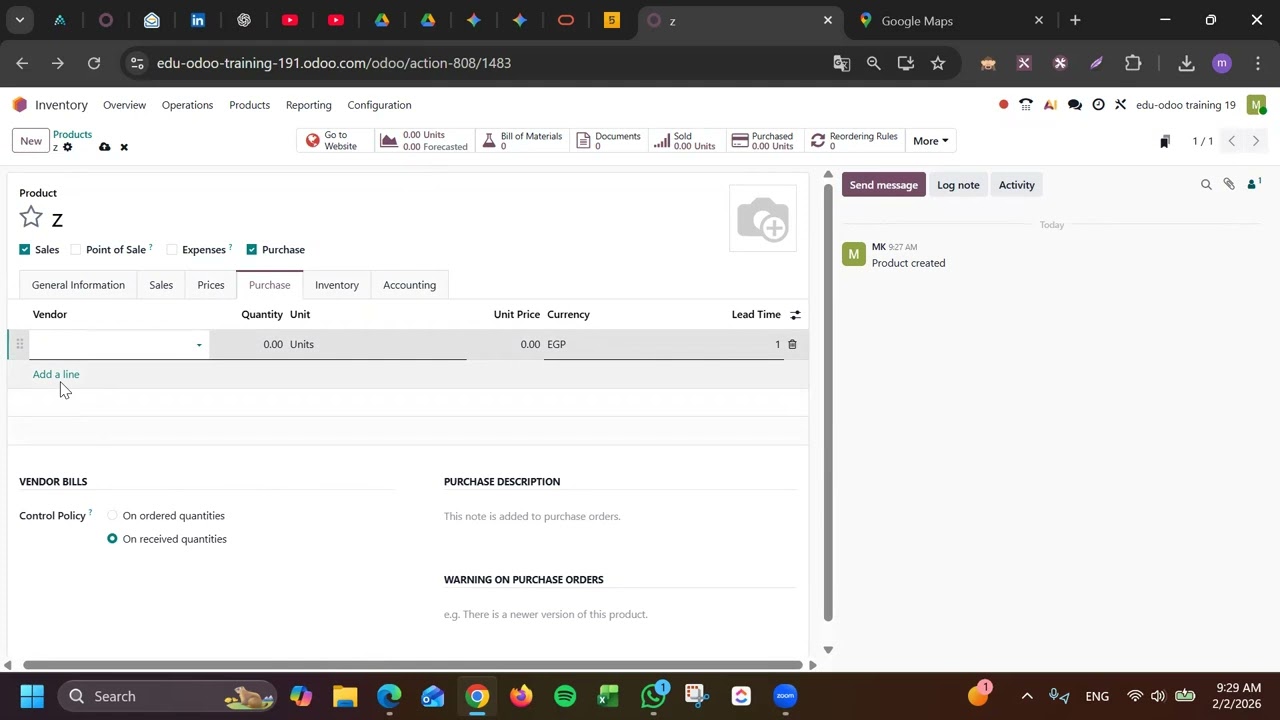
Task: Click the New button
Action: pyautogui.click(x=31, y=141)
